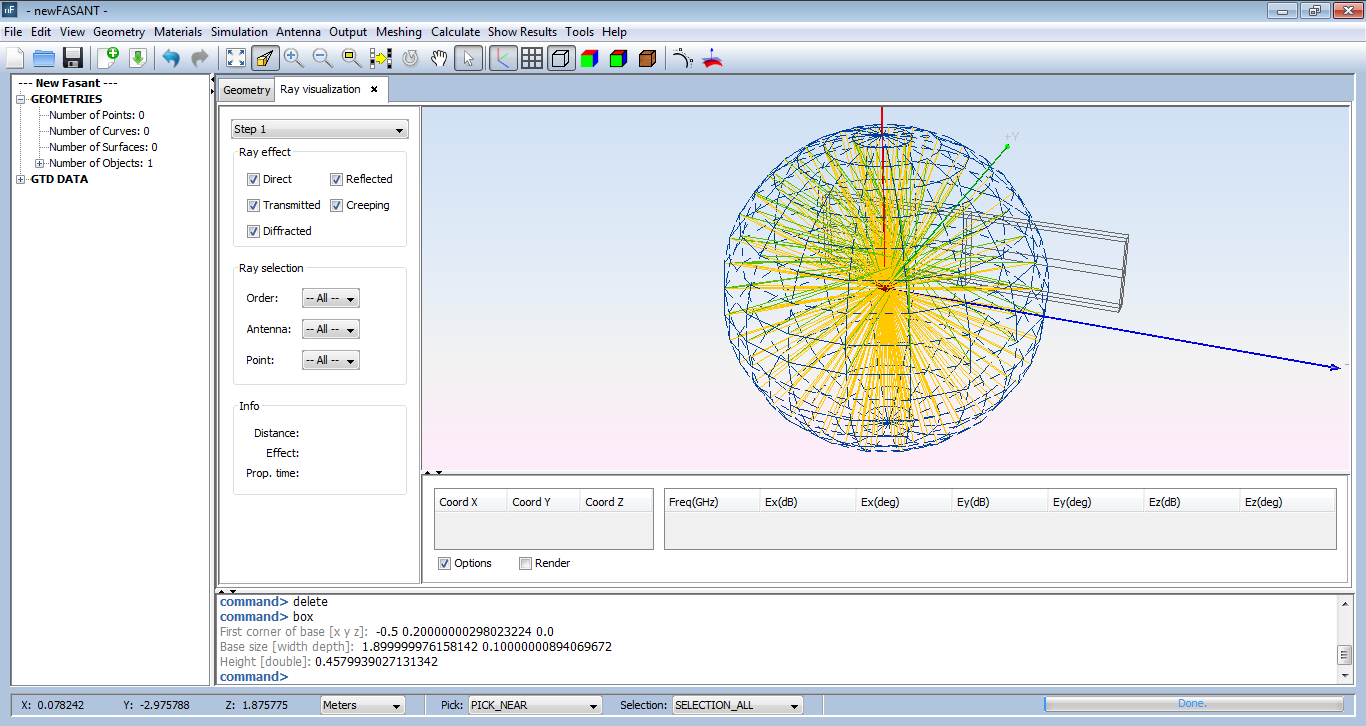Select the Zoom Out magnifier tool
1366x726 pixels.
(x=322, y=58)
